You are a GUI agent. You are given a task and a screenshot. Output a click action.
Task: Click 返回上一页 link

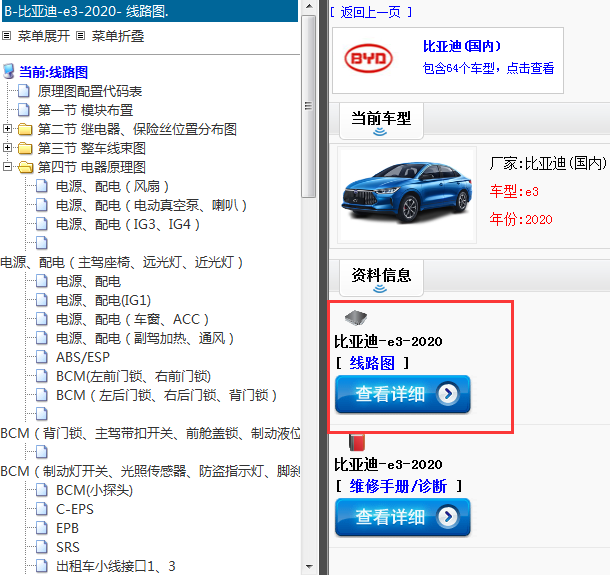coord(371,12)
